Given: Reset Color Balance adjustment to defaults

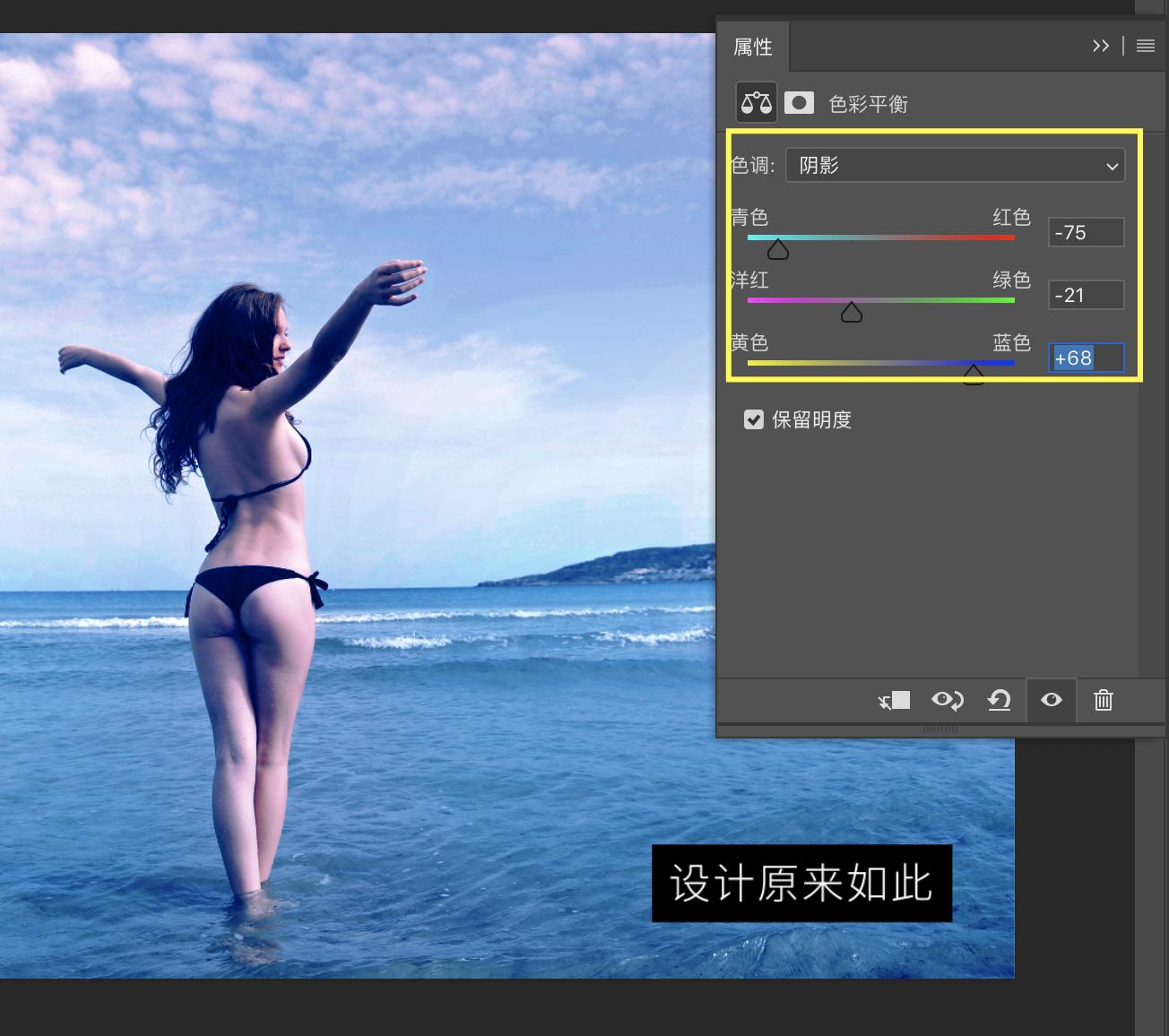Looking at the screenshot, I should point(999,701).
